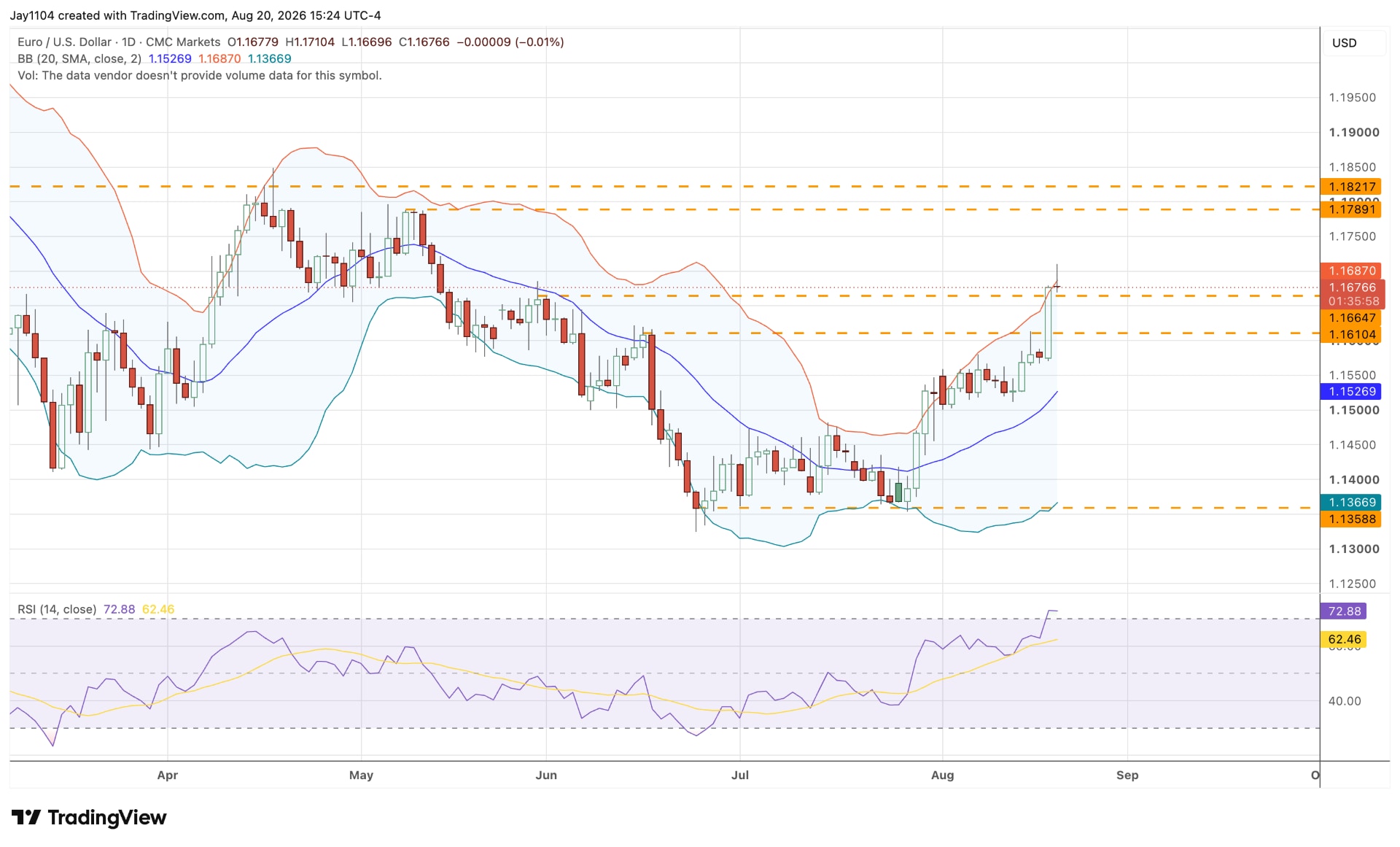This screenshot has width=1400, height=847.
Task: Click the RSI (14, close) indicator legend
Action: [x=57, y=609]
